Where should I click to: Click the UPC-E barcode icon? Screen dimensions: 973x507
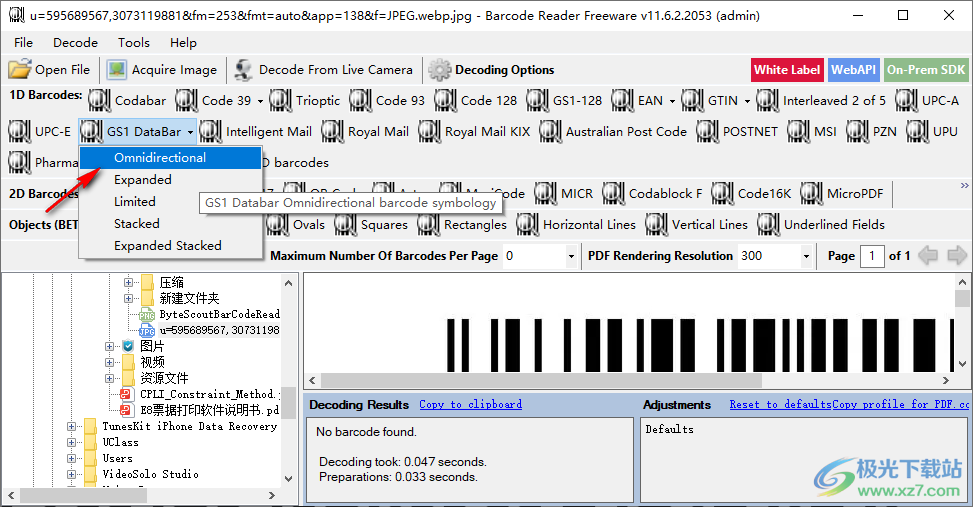19,132
